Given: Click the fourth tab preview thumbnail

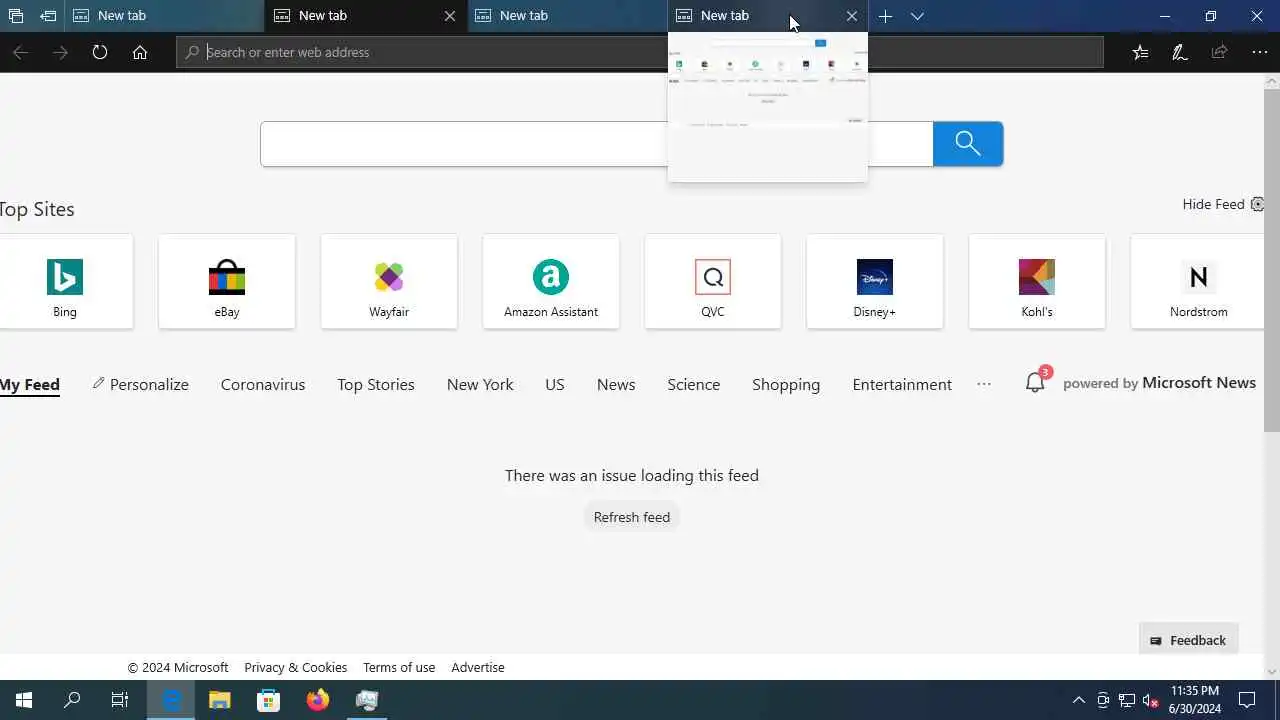Looking at the screenshot, I should pyautogui.click(x=768, y=107).
